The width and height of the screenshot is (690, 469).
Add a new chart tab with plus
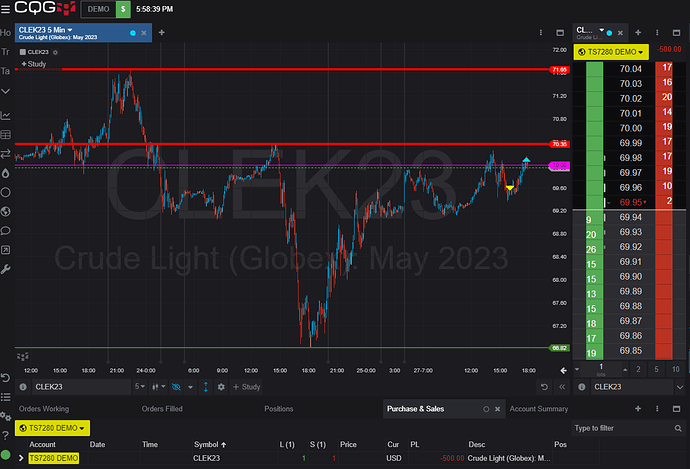(161, 33)
